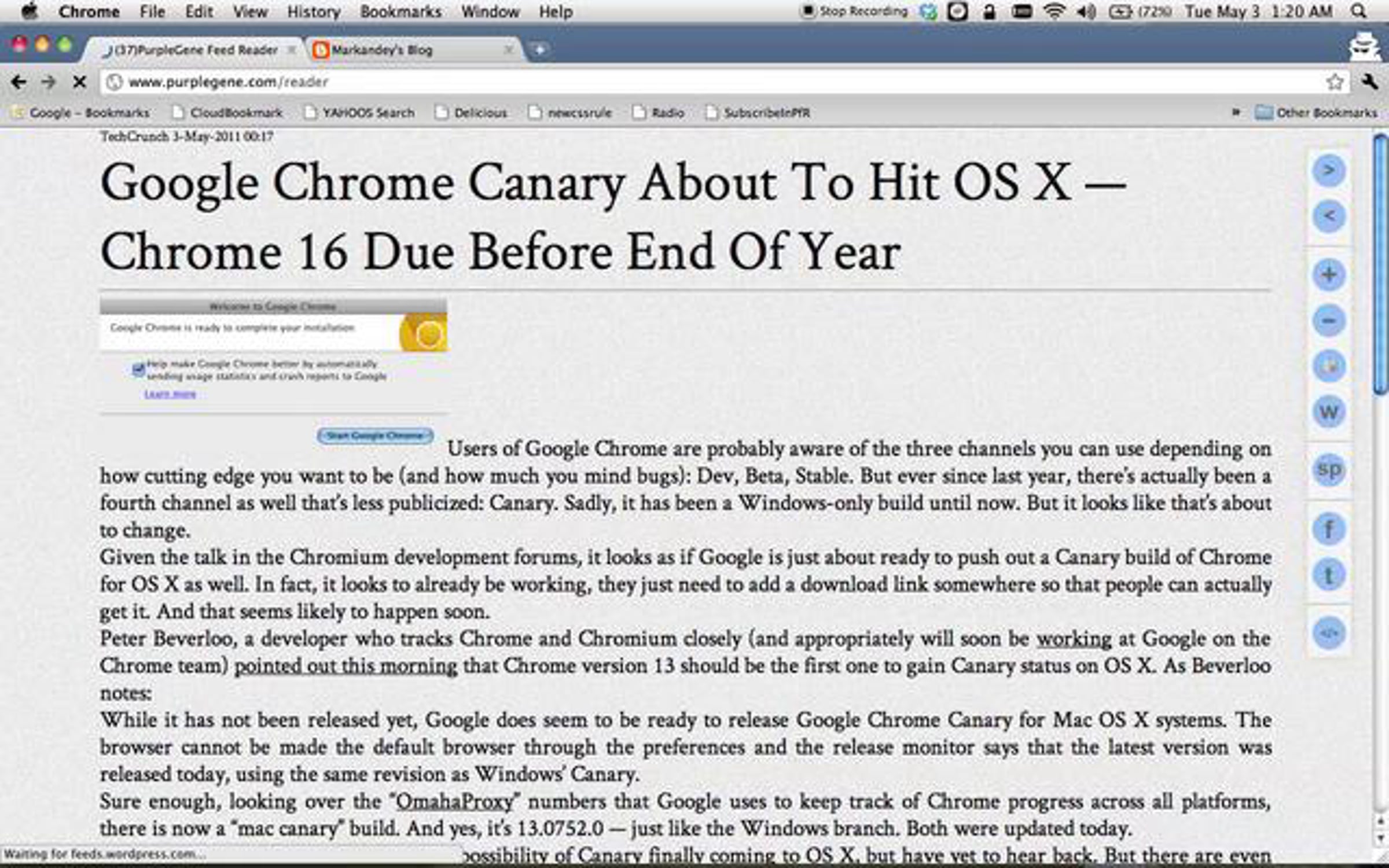Click the 'w' round sidebar button
Screen dimensions: 1389x868
[x=1329, y=412]
